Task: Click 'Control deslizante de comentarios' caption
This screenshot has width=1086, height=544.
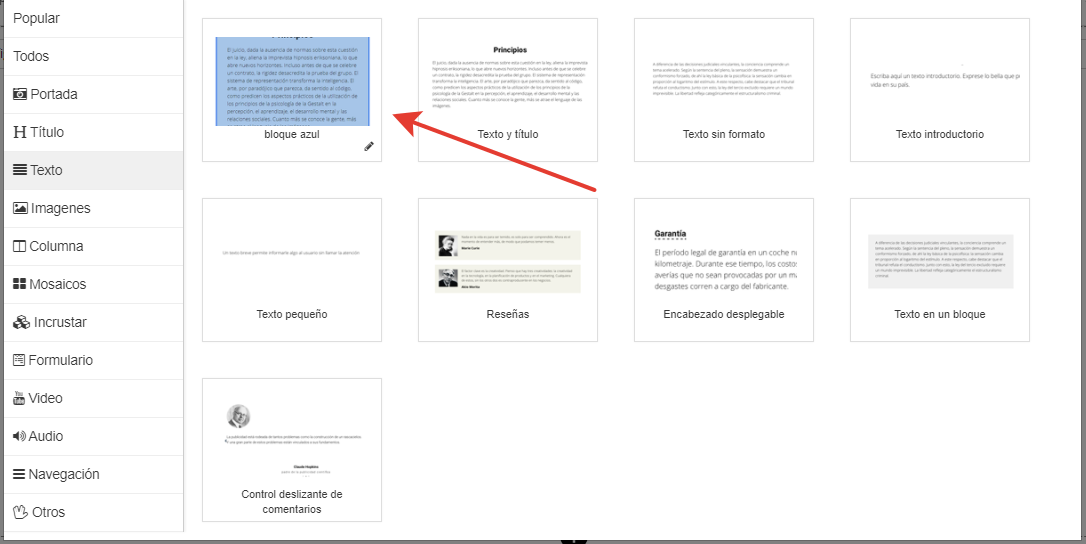Action: pos(292,502)
